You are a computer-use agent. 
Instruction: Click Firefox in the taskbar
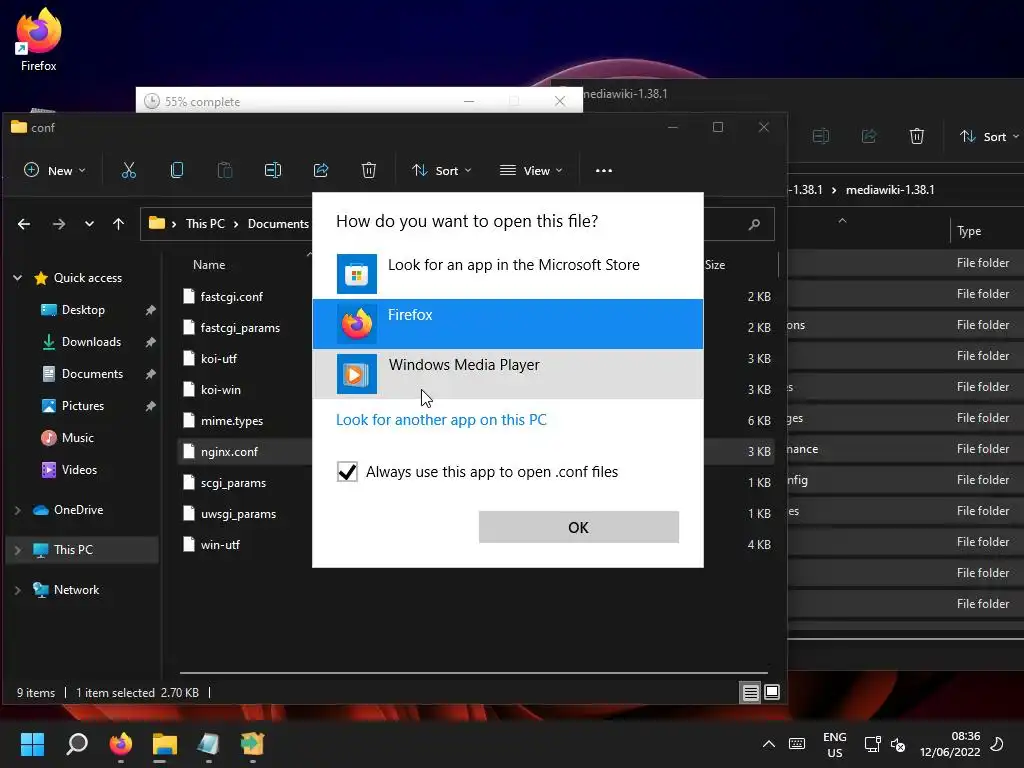[x=121, y=744]
